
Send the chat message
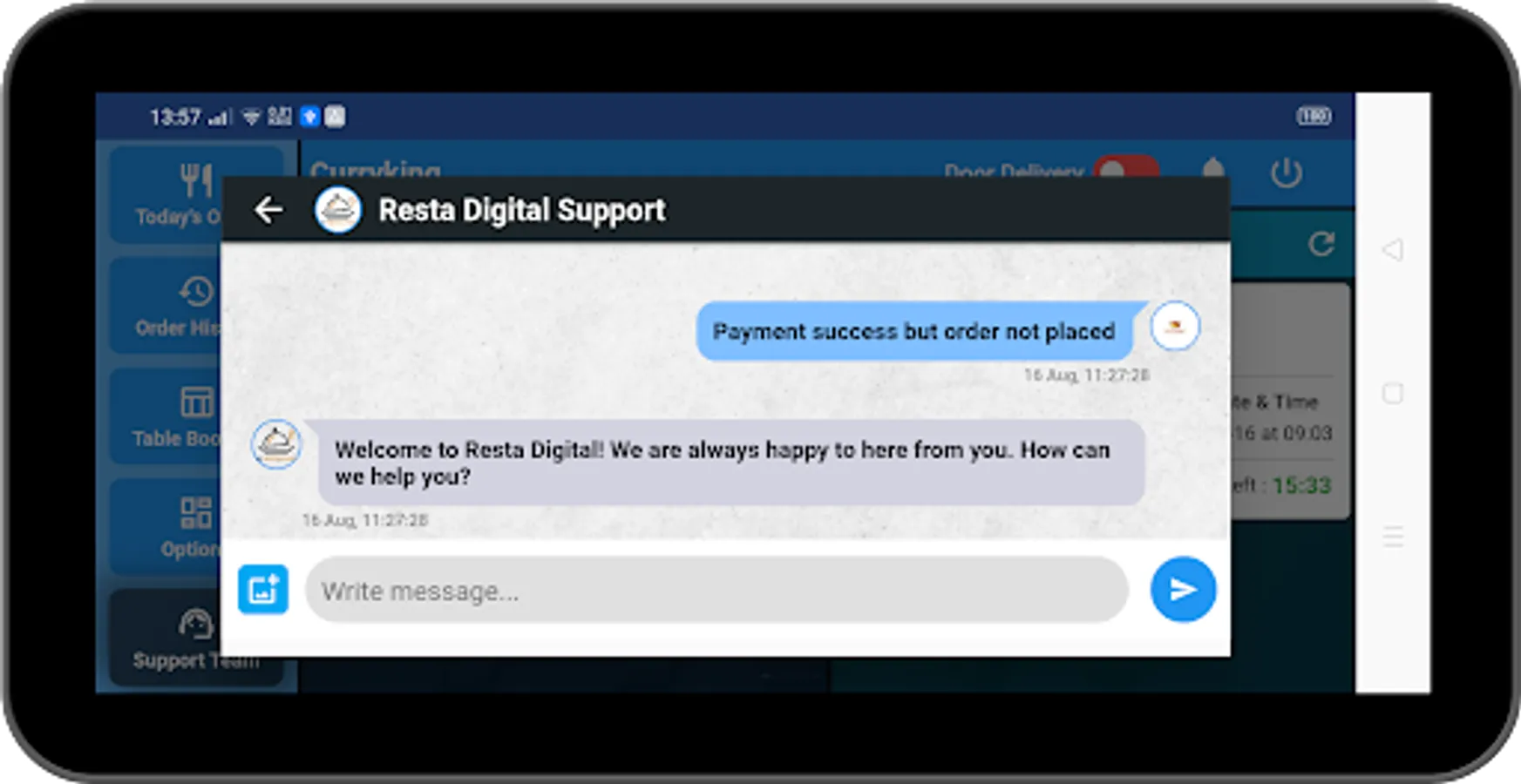click(1183, 590)
